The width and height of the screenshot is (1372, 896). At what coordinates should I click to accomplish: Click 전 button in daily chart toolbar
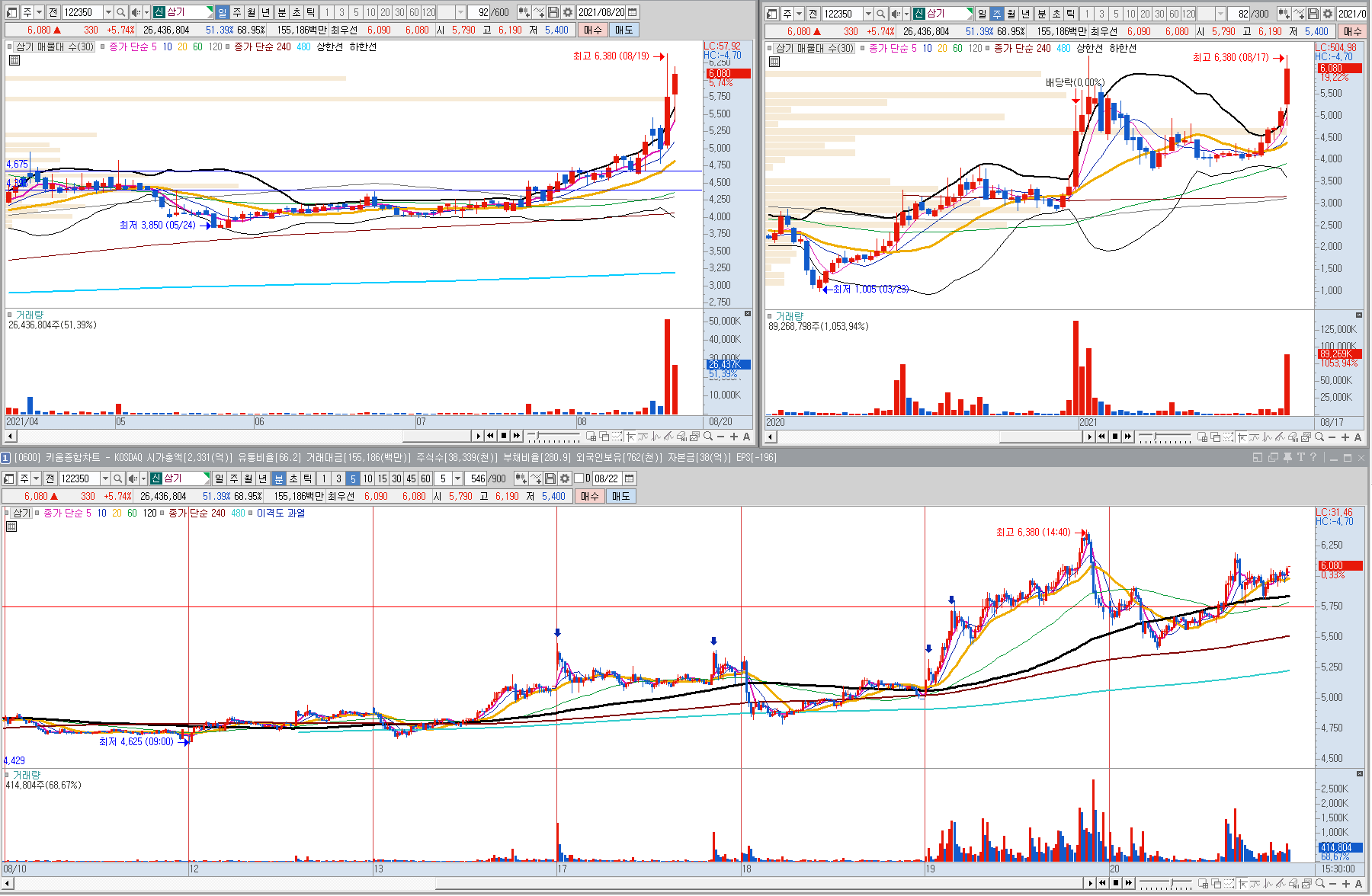coord(53,12)
